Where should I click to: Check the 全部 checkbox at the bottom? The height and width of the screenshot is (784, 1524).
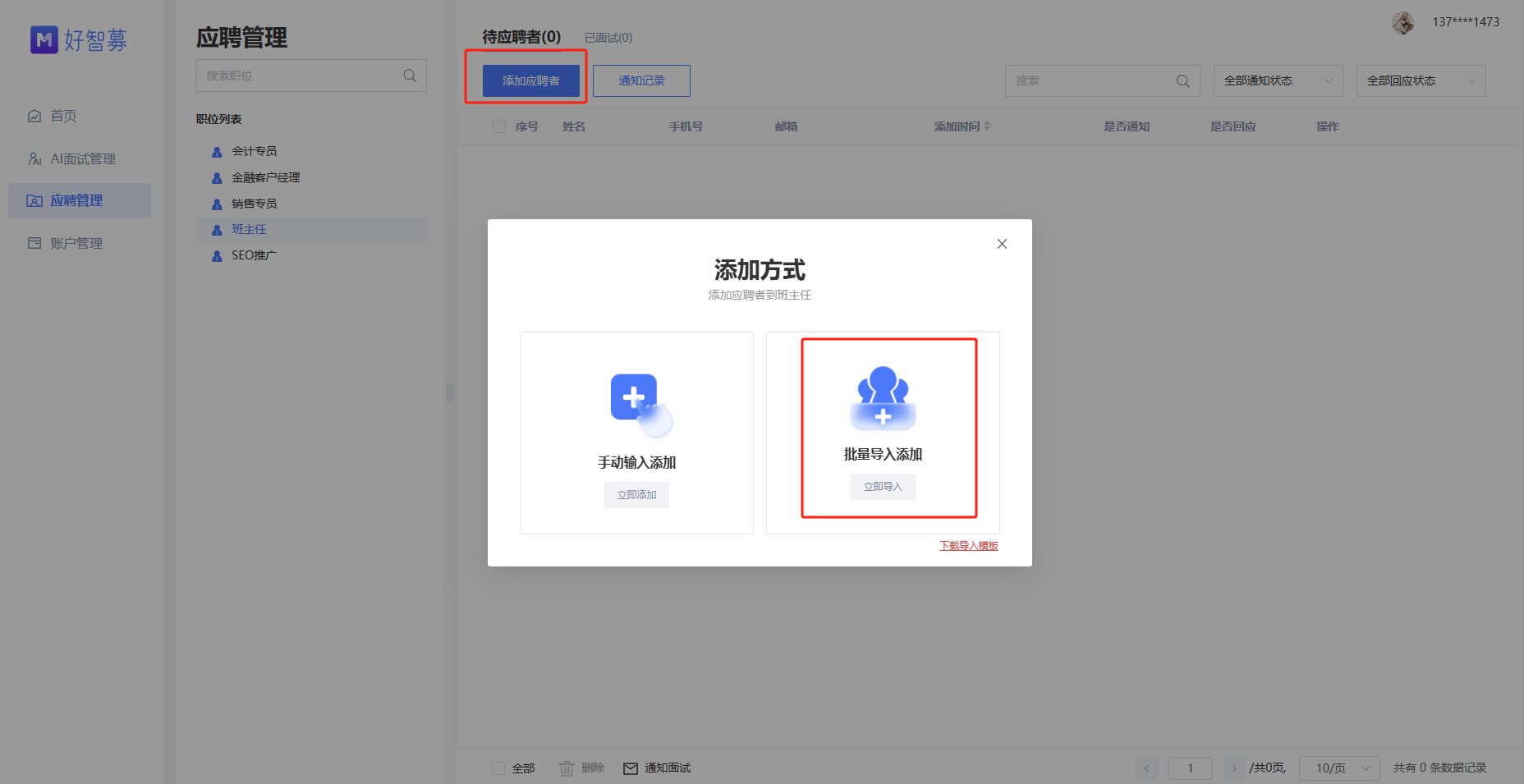(x=498, y=768)
